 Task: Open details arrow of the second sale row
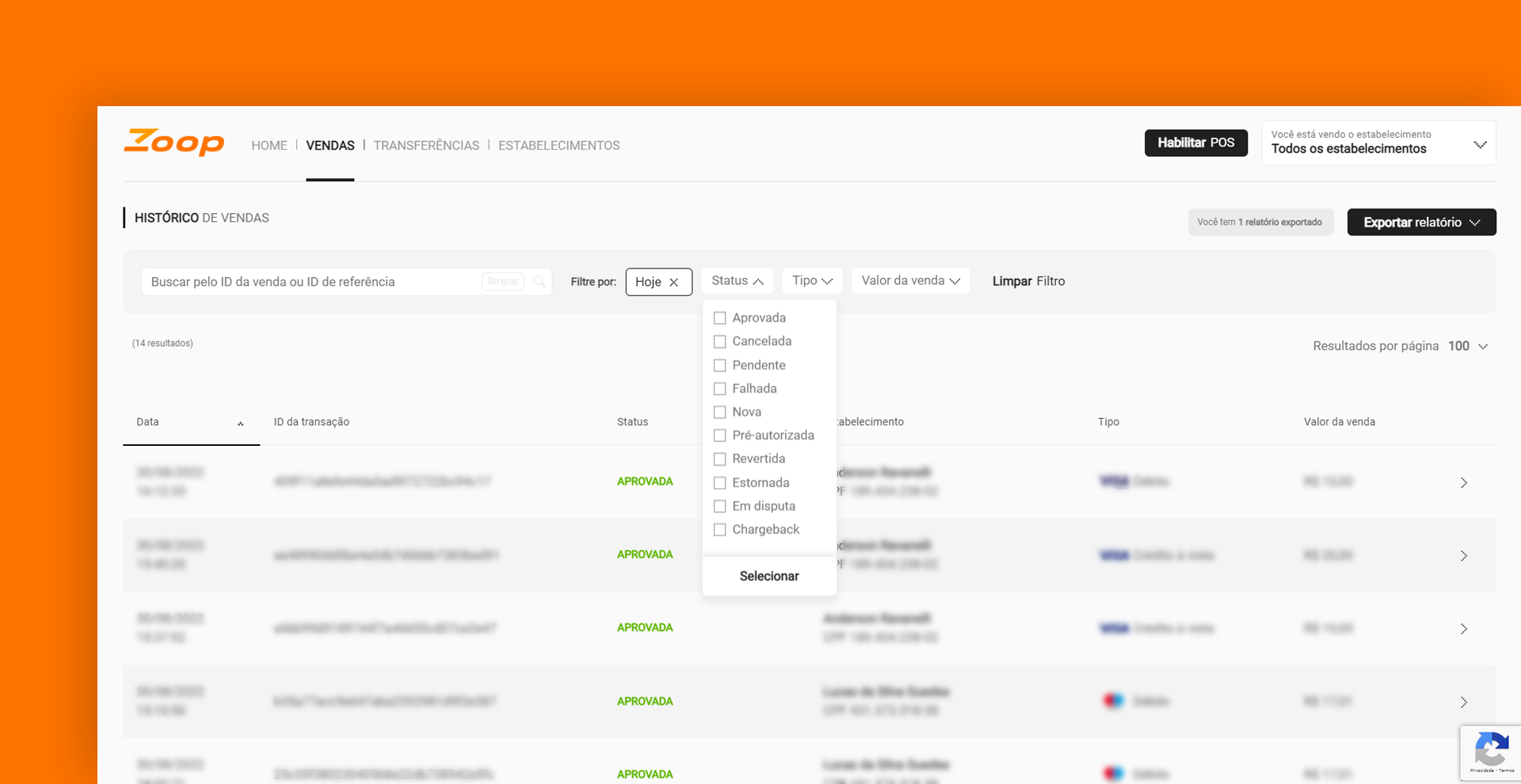(x=1464, y=555)
